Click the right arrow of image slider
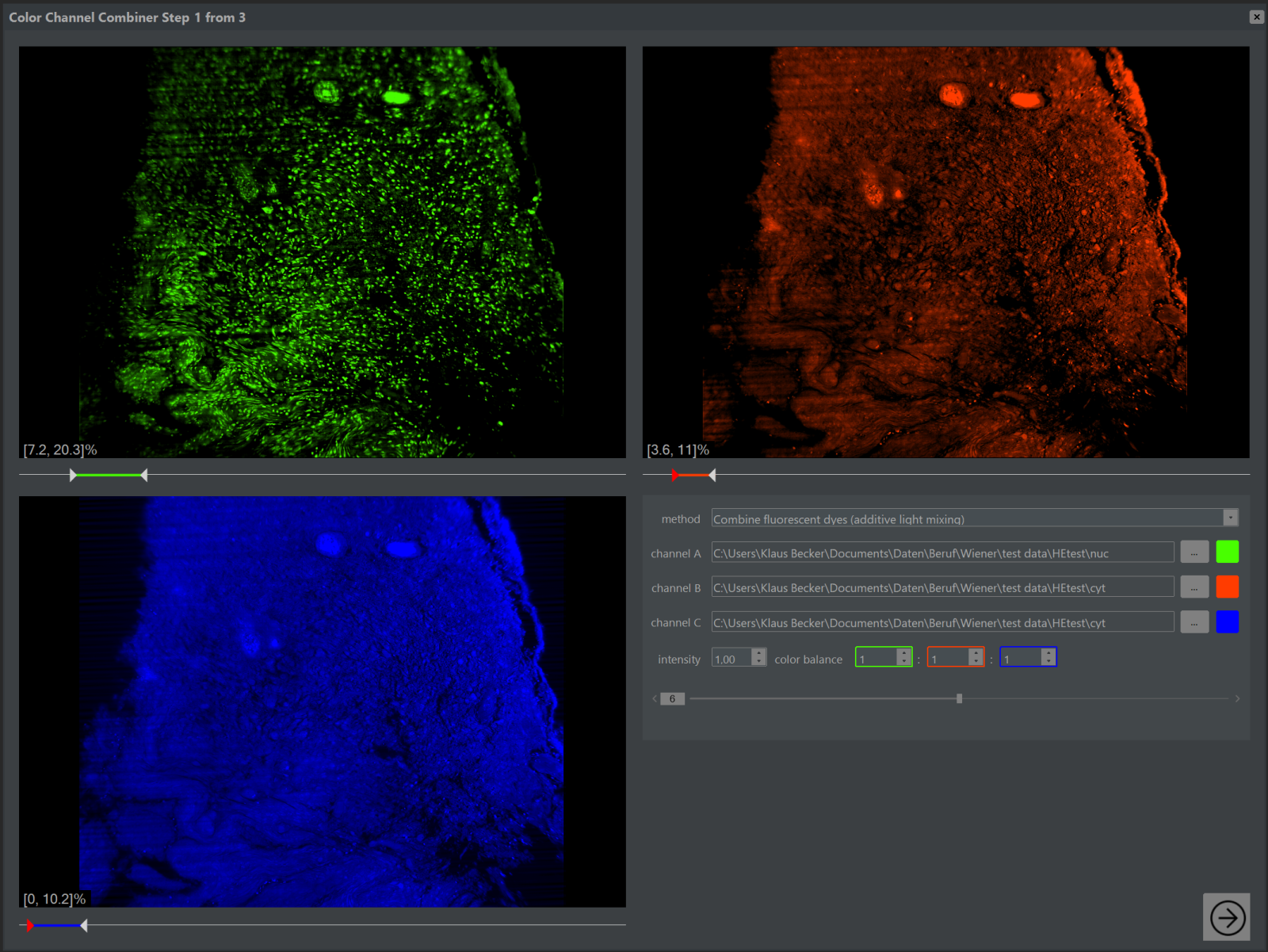This screenshot has width=1268, height=952. click(1237, 699)
